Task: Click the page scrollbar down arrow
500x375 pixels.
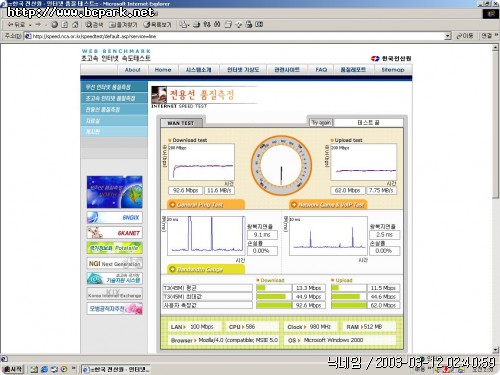Action: [x=496, y=350]
